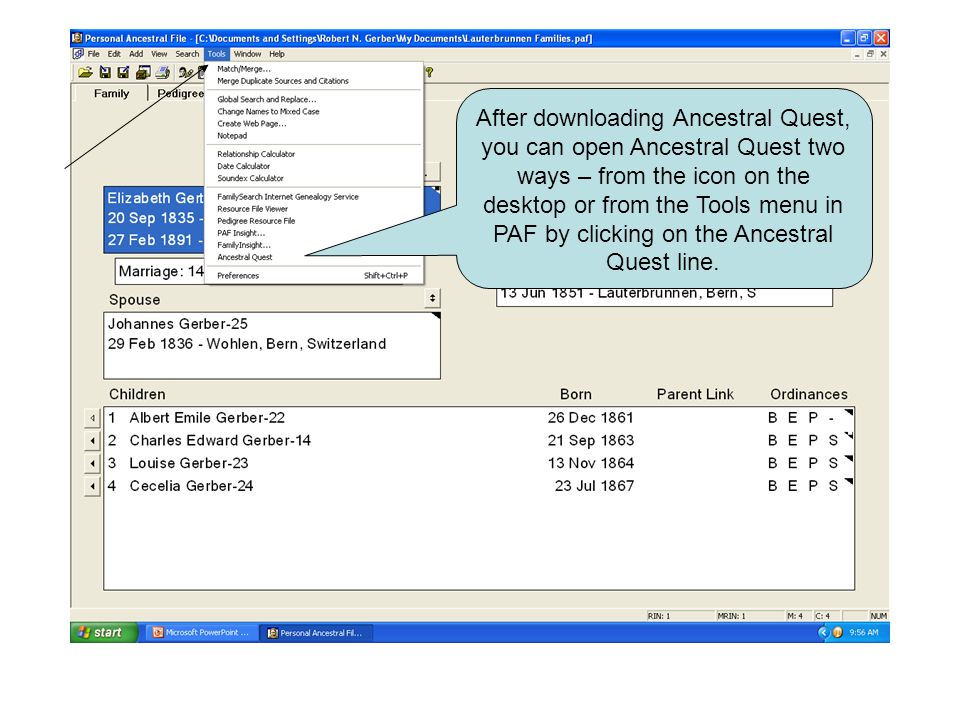Click the arrow button beside Albert Emile Gerber-22
This screenshot has height=720, width=960.
(x=92, y=418)
